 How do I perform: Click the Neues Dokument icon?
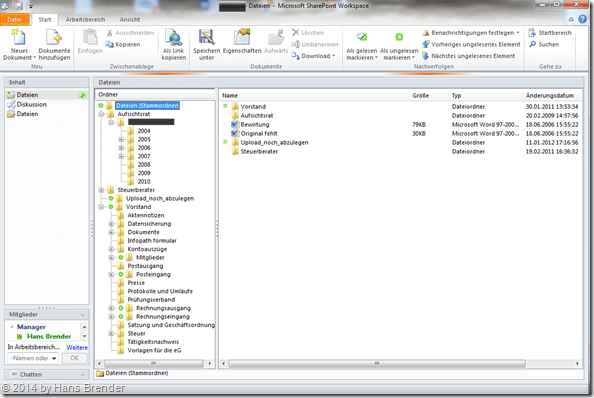(19, 37)
